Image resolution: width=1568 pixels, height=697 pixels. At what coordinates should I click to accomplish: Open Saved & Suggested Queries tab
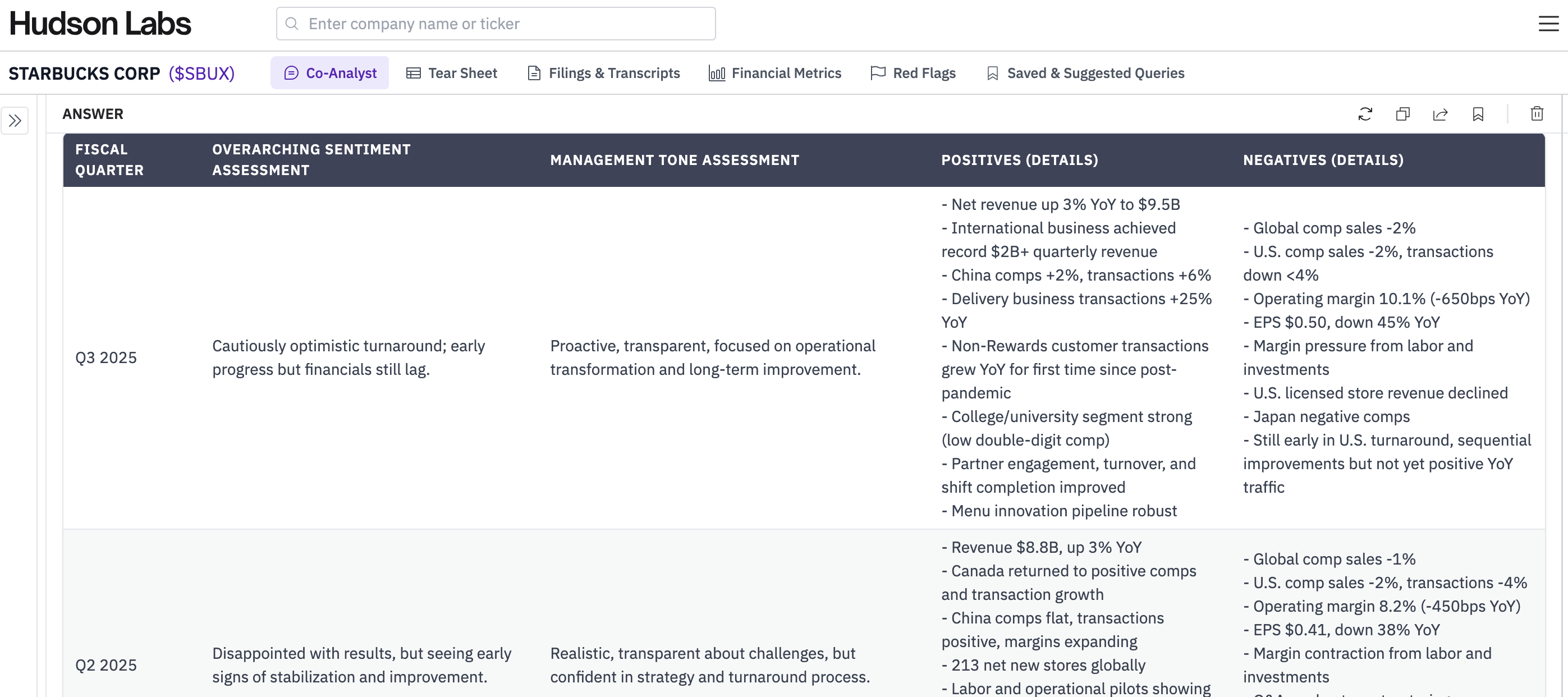coord(1085,73)
